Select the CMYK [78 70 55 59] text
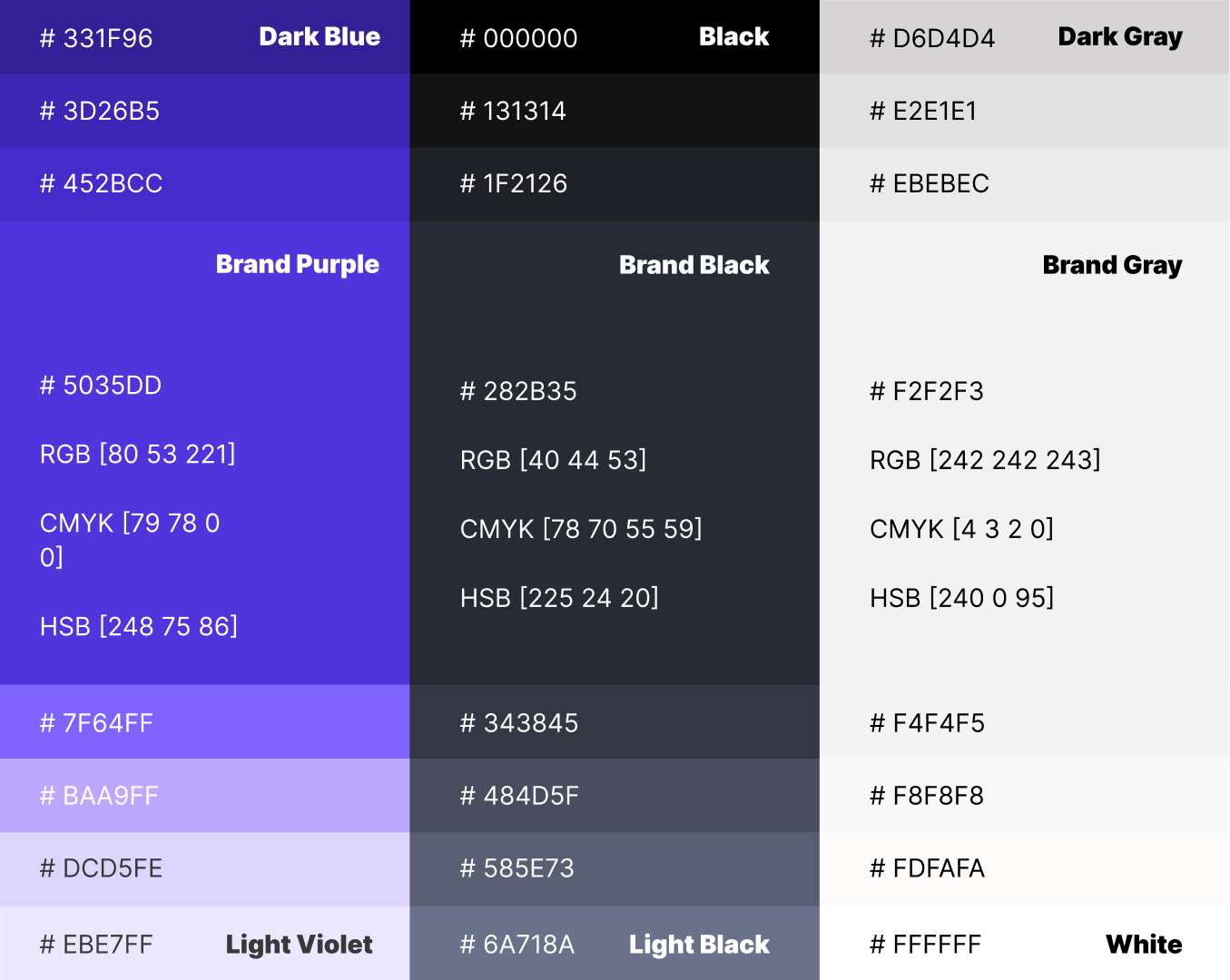1230x980 pixels. [x=581, y=529]
